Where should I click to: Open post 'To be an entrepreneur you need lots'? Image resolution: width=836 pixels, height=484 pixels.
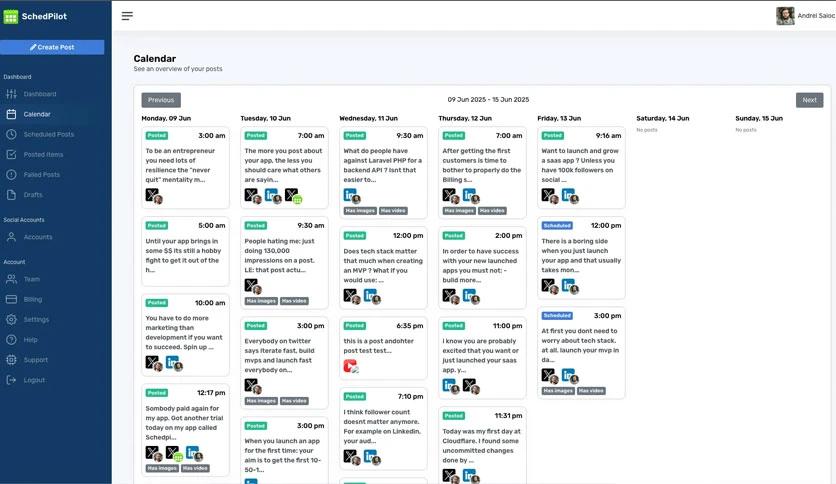point(185,167)
